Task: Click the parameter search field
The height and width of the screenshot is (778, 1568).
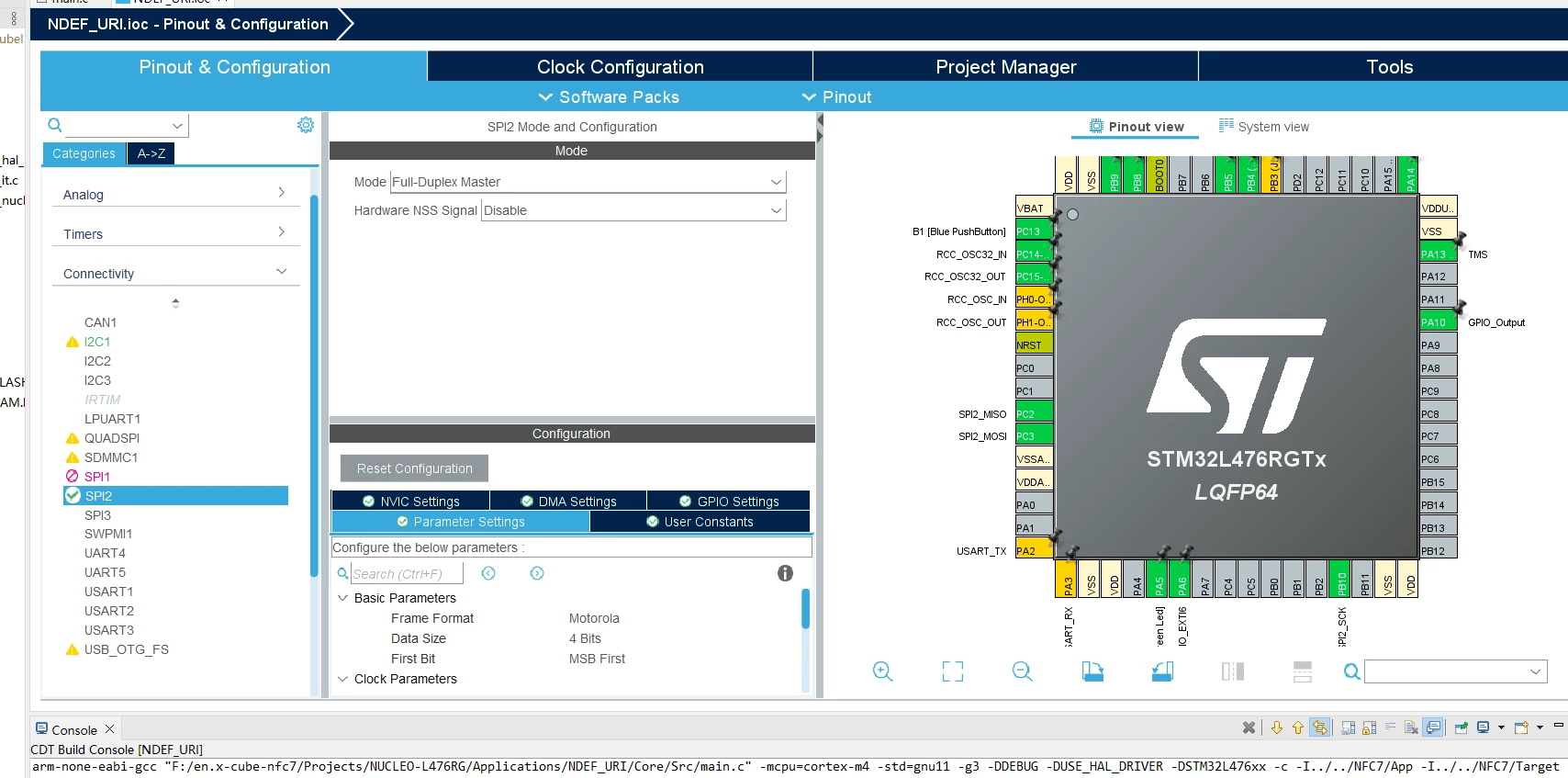Action: (406, 573)
